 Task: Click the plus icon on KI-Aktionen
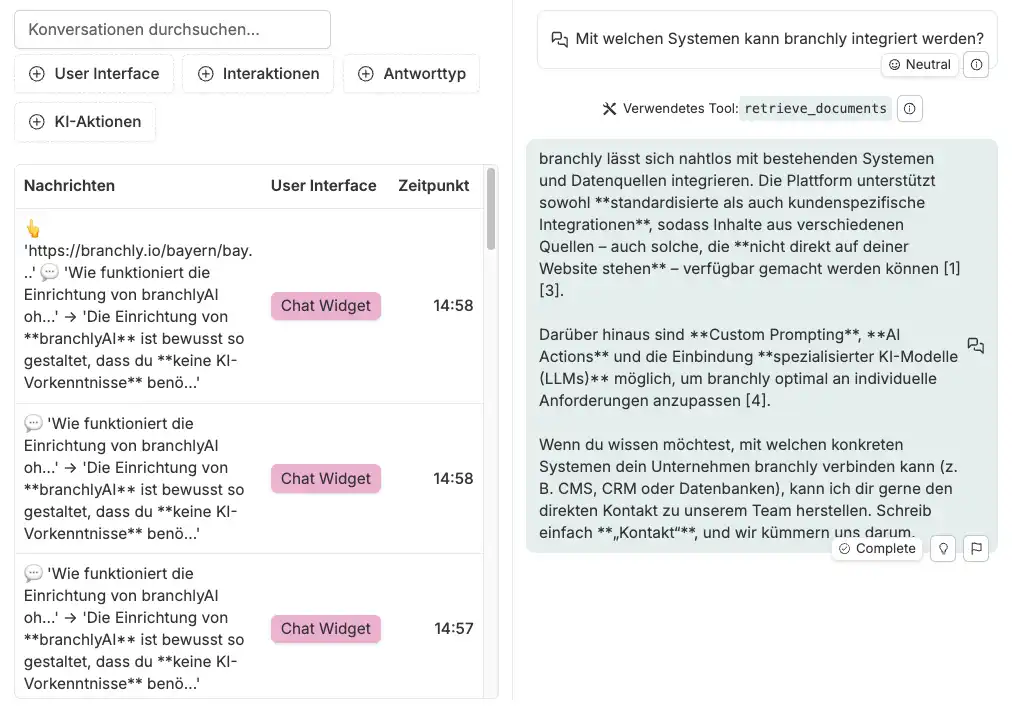[x=37, y=122]
